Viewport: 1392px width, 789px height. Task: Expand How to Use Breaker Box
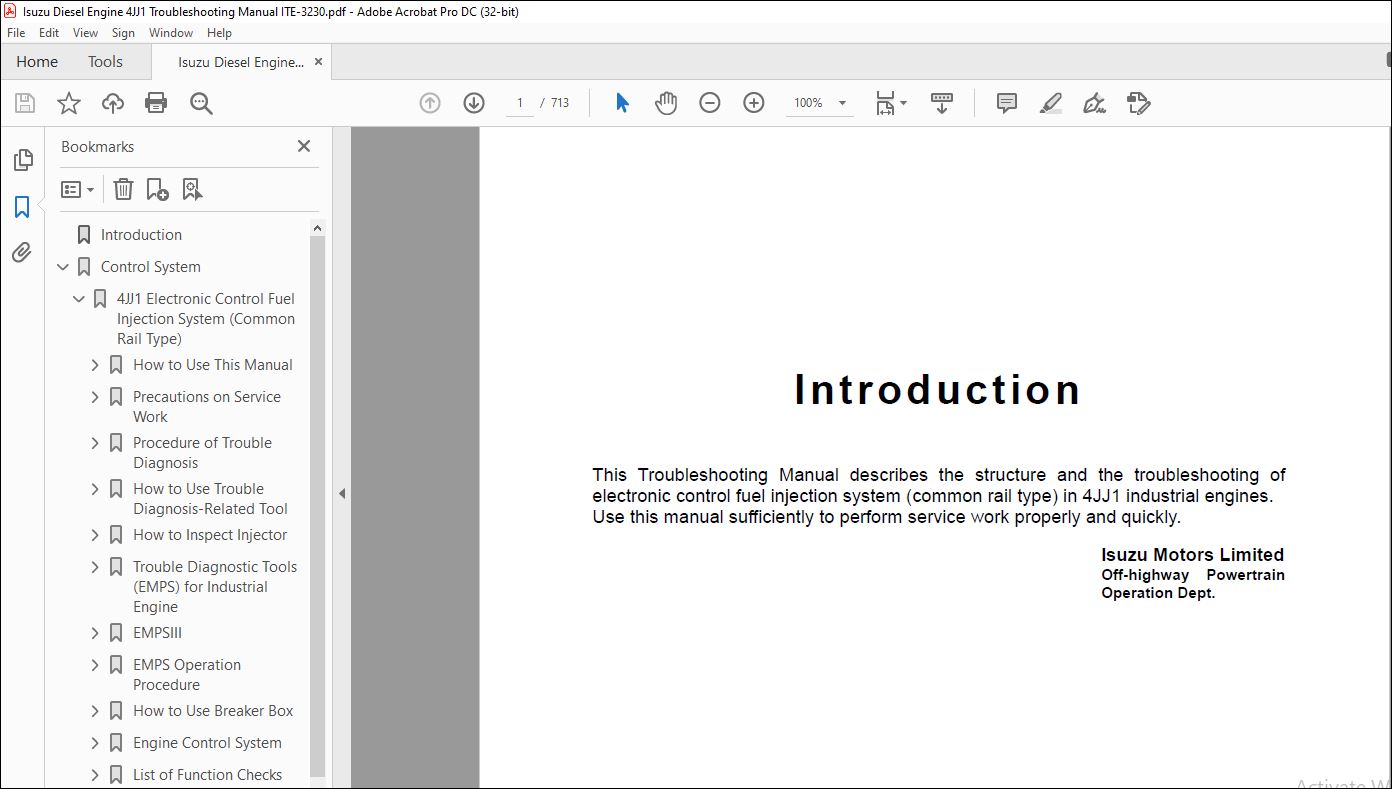click(95, 711)
